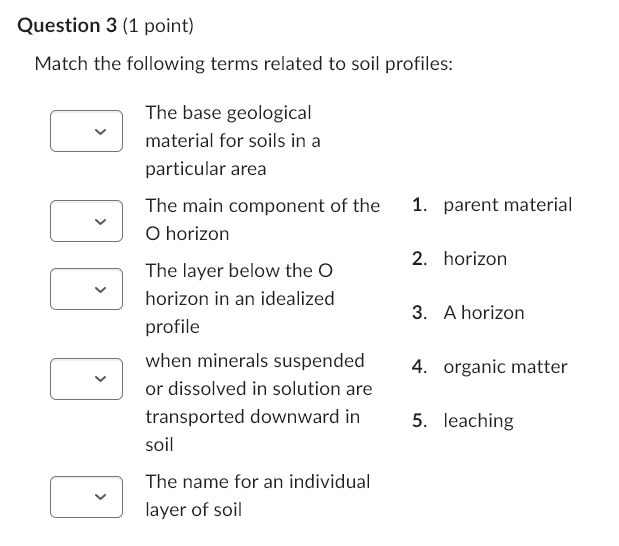
Task: Click the "individual layer of soil" prompt text
Action: click(x=257, y=495)
